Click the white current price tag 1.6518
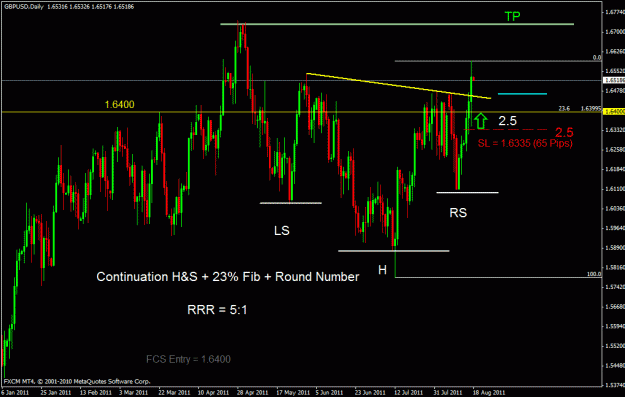Image resolution: width=625 pixels, height=397 pixels. coord(613,81)
